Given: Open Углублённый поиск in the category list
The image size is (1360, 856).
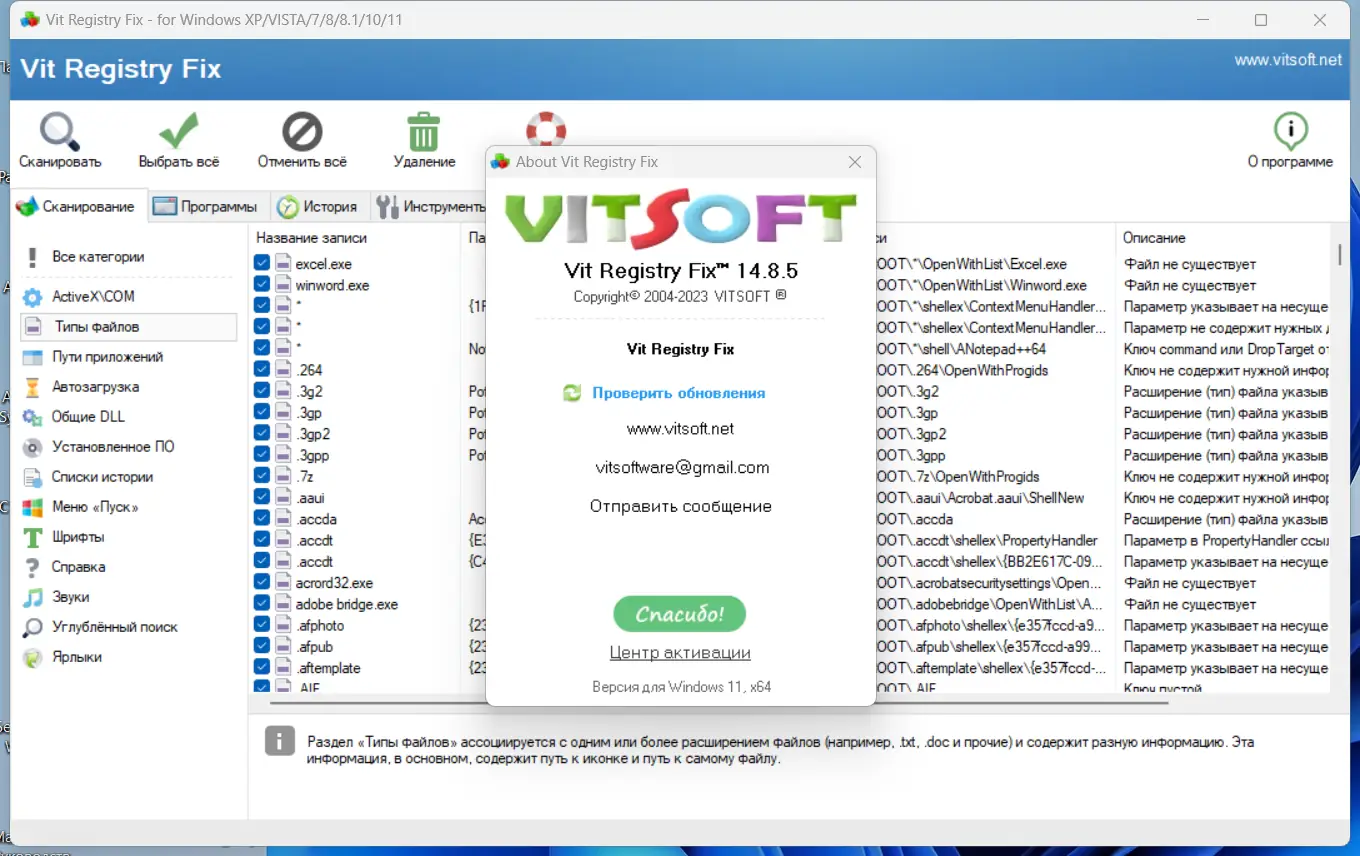Looking at the screenshot, I should tap(110, 627).
